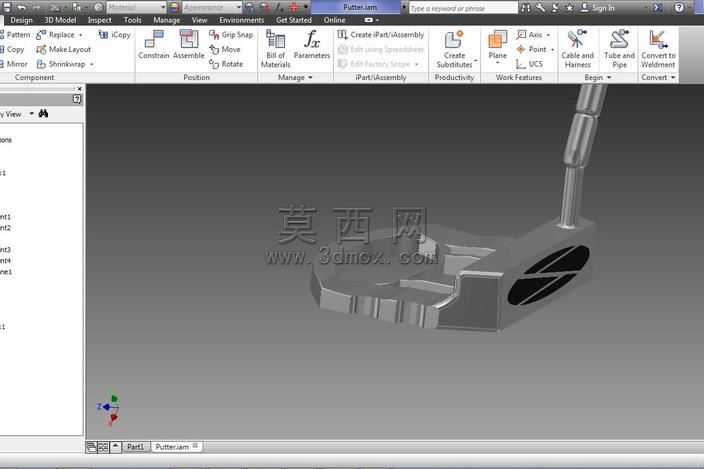Click the Replace component tool
This screenshot has height=469, width=704.
pos(57,35)
